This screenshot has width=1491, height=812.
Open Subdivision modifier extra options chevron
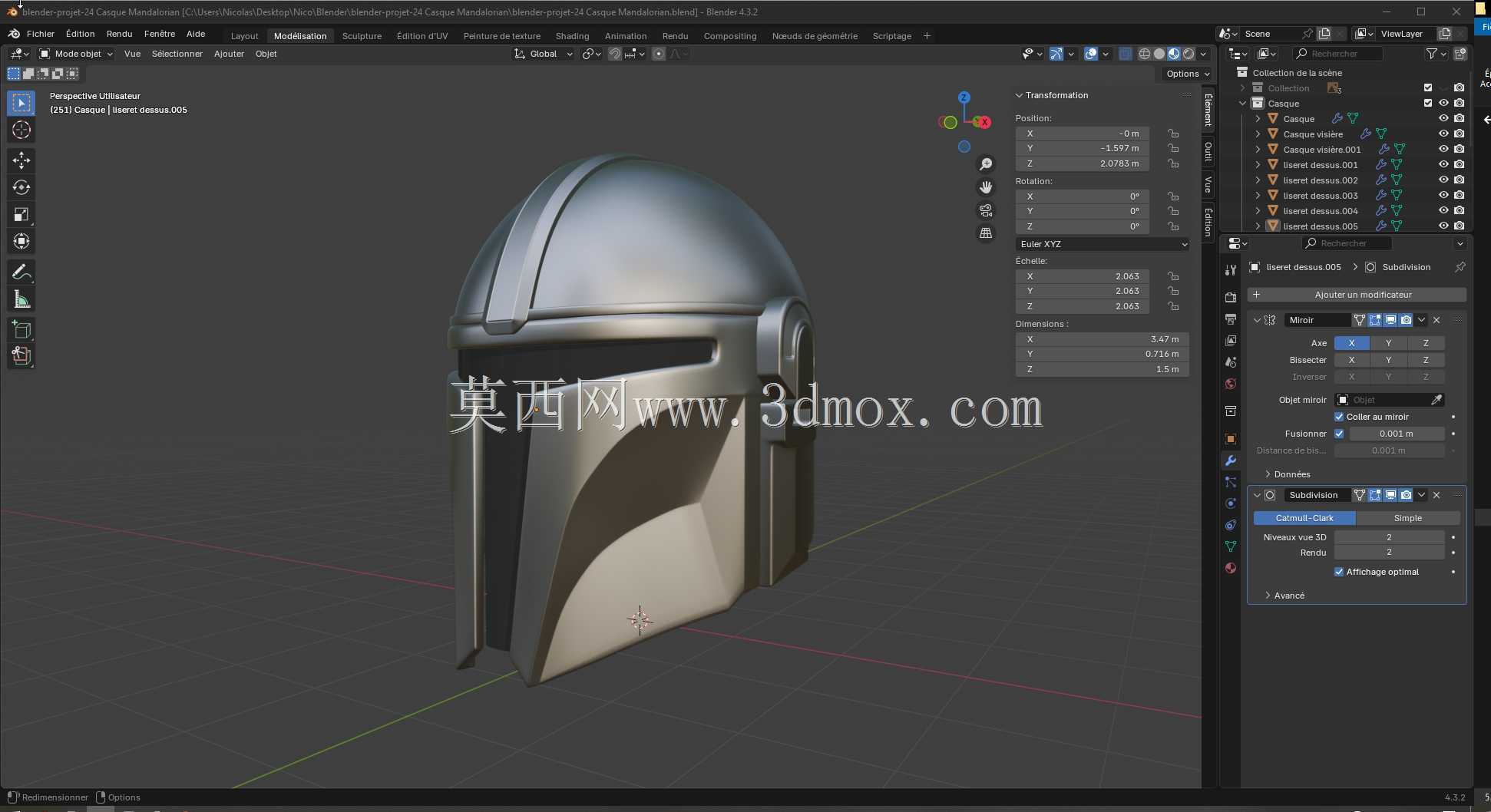click(1421, 495)
